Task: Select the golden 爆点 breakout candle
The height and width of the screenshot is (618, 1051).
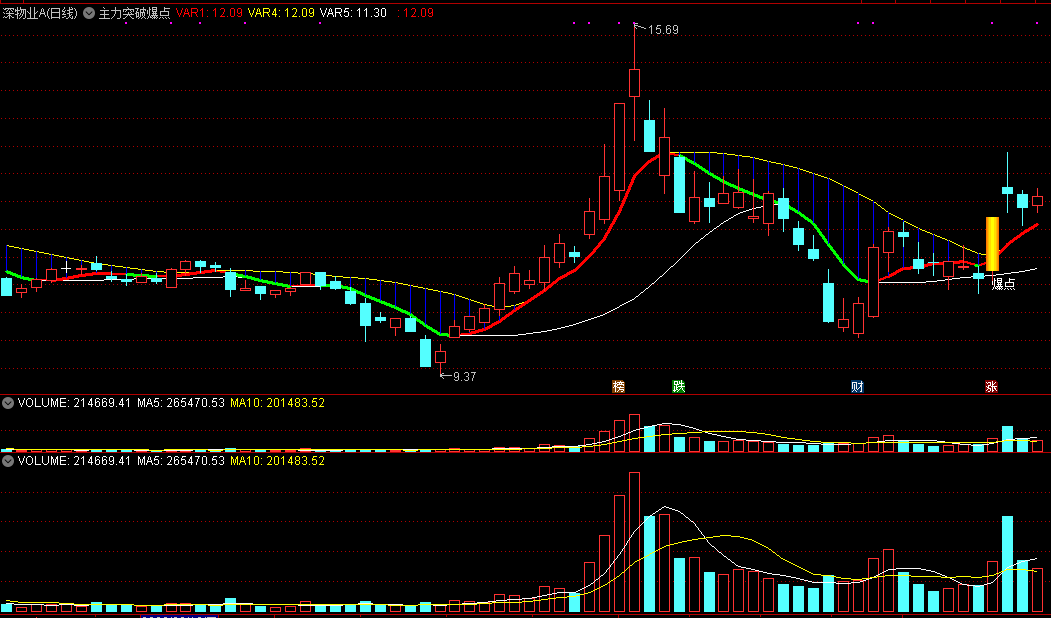Action: (992, 244)
